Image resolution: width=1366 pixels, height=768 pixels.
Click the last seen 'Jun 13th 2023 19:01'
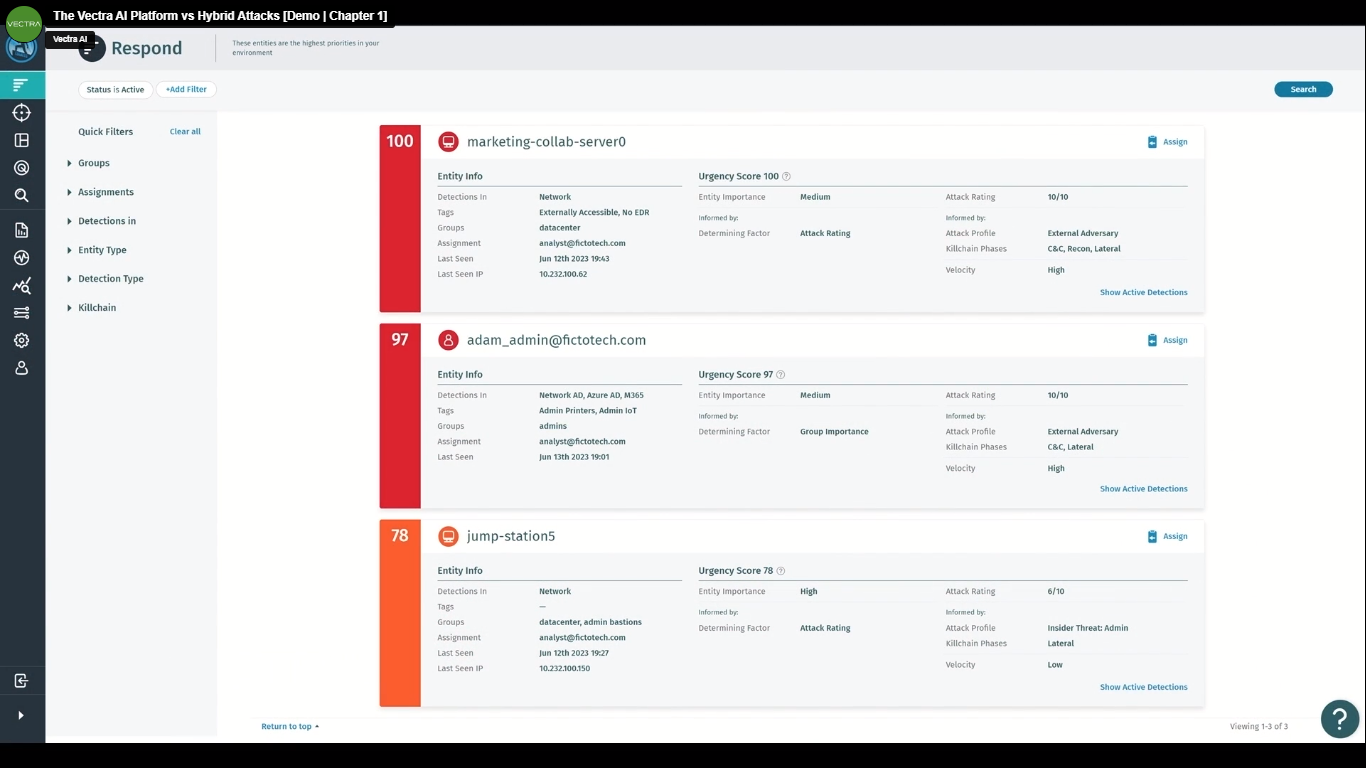pyautogui.click(x=574, y=457)
